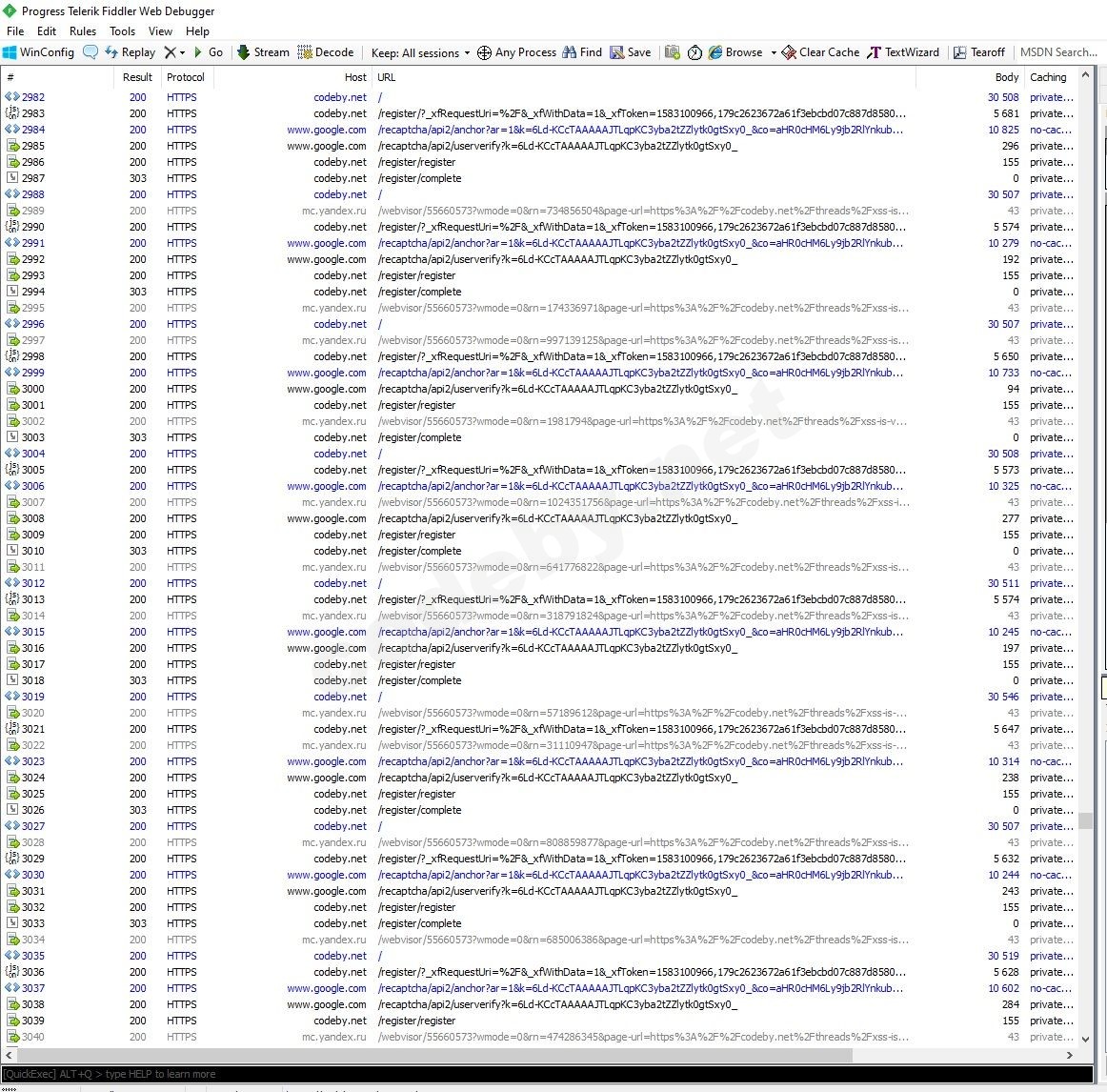
Task: Select session number 2994
Action: tap(33, 292)
